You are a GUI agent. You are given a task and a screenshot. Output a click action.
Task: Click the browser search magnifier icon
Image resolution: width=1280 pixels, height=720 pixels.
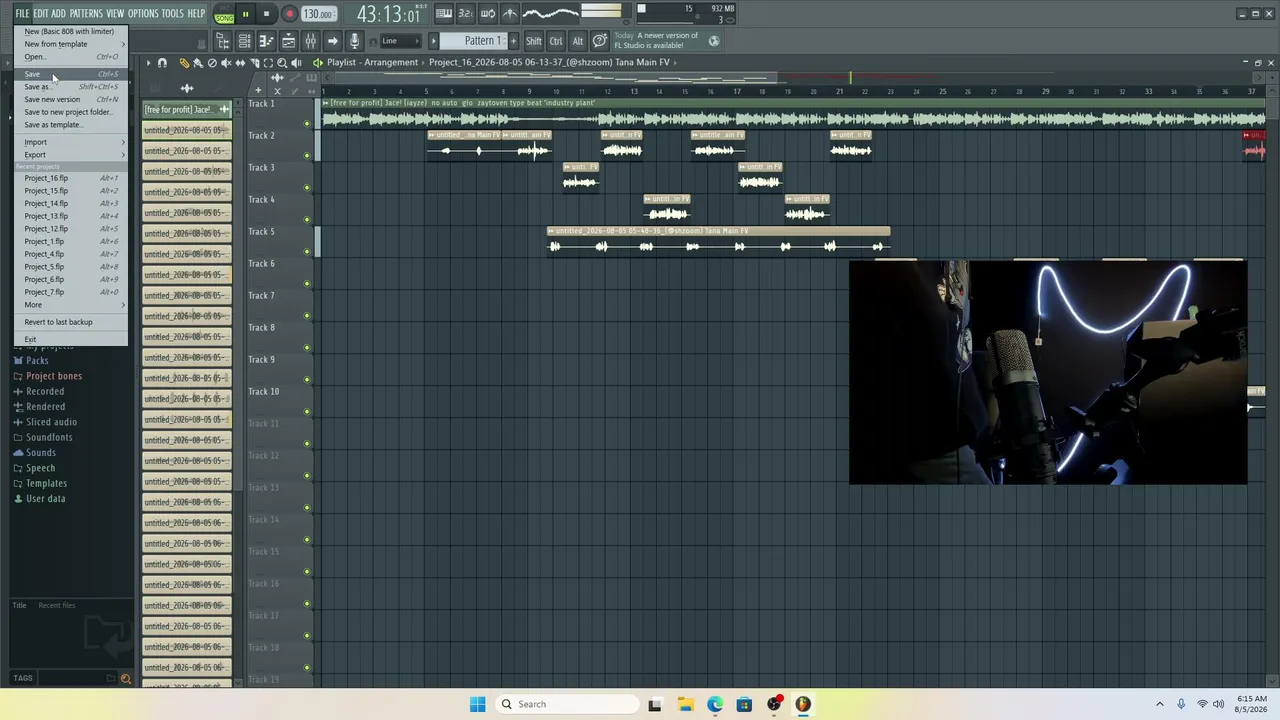click(x=125, y=678)
